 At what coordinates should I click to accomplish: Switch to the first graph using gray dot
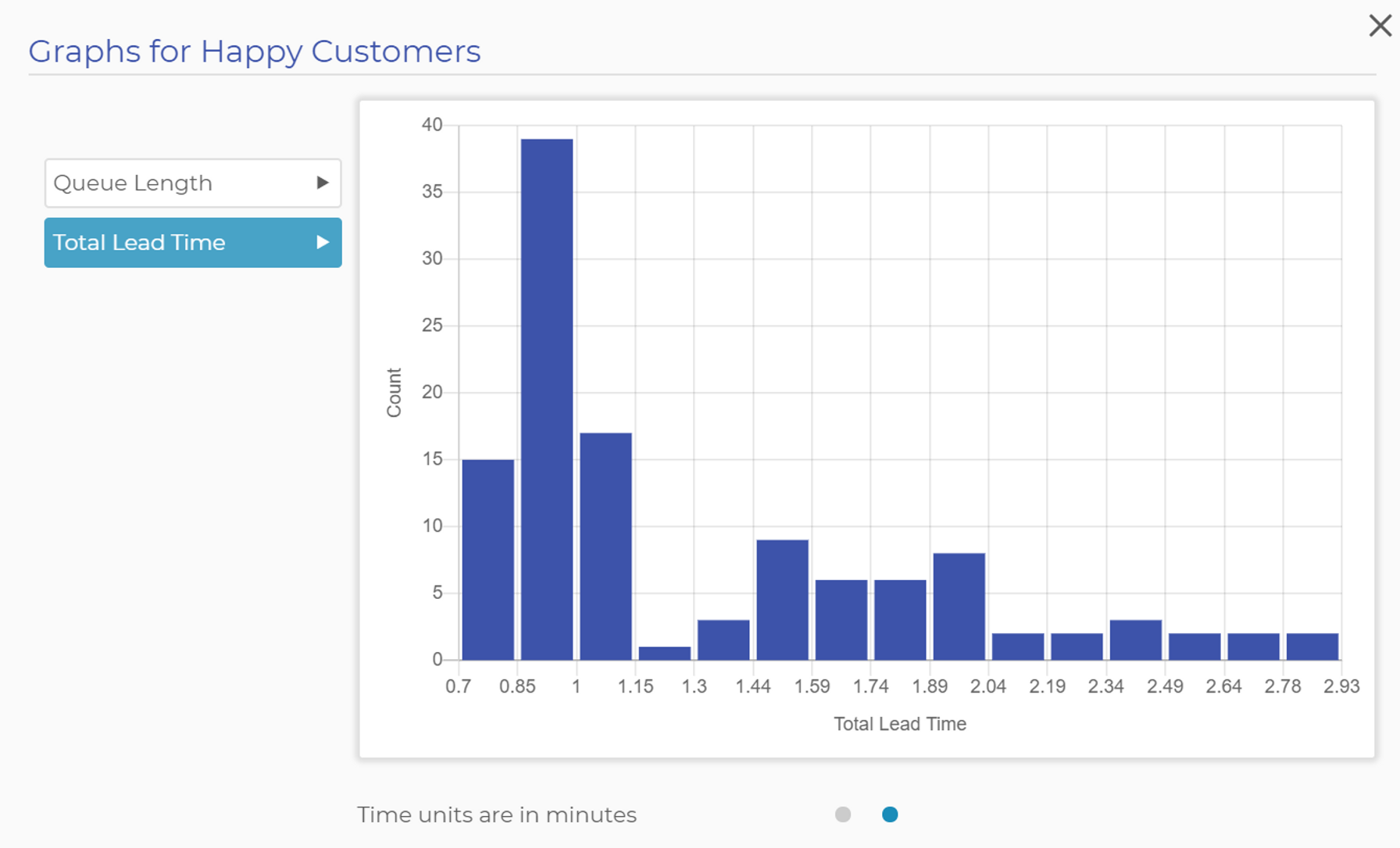click(x=842, y=814)
